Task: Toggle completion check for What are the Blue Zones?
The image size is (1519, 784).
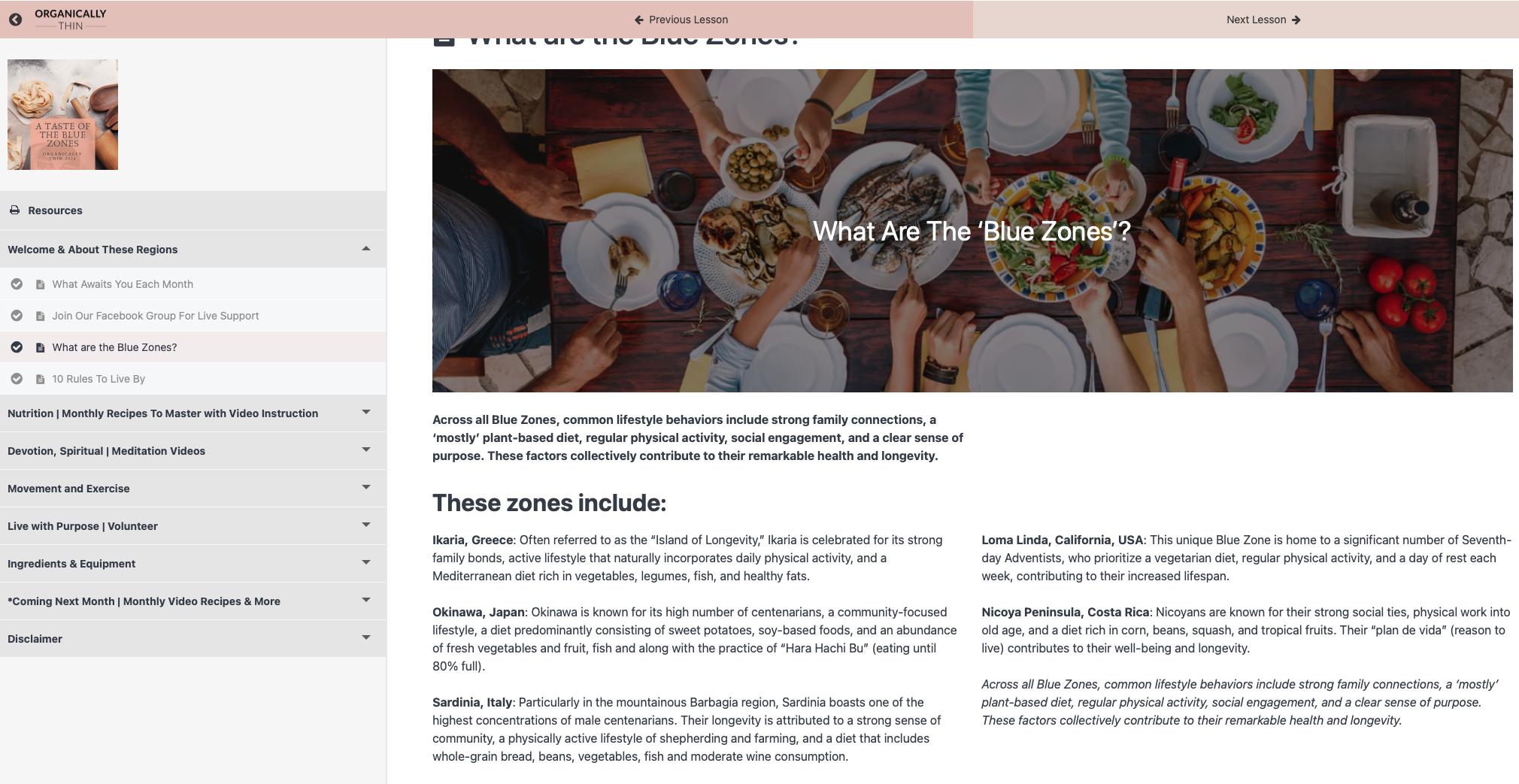Action: 17,347
